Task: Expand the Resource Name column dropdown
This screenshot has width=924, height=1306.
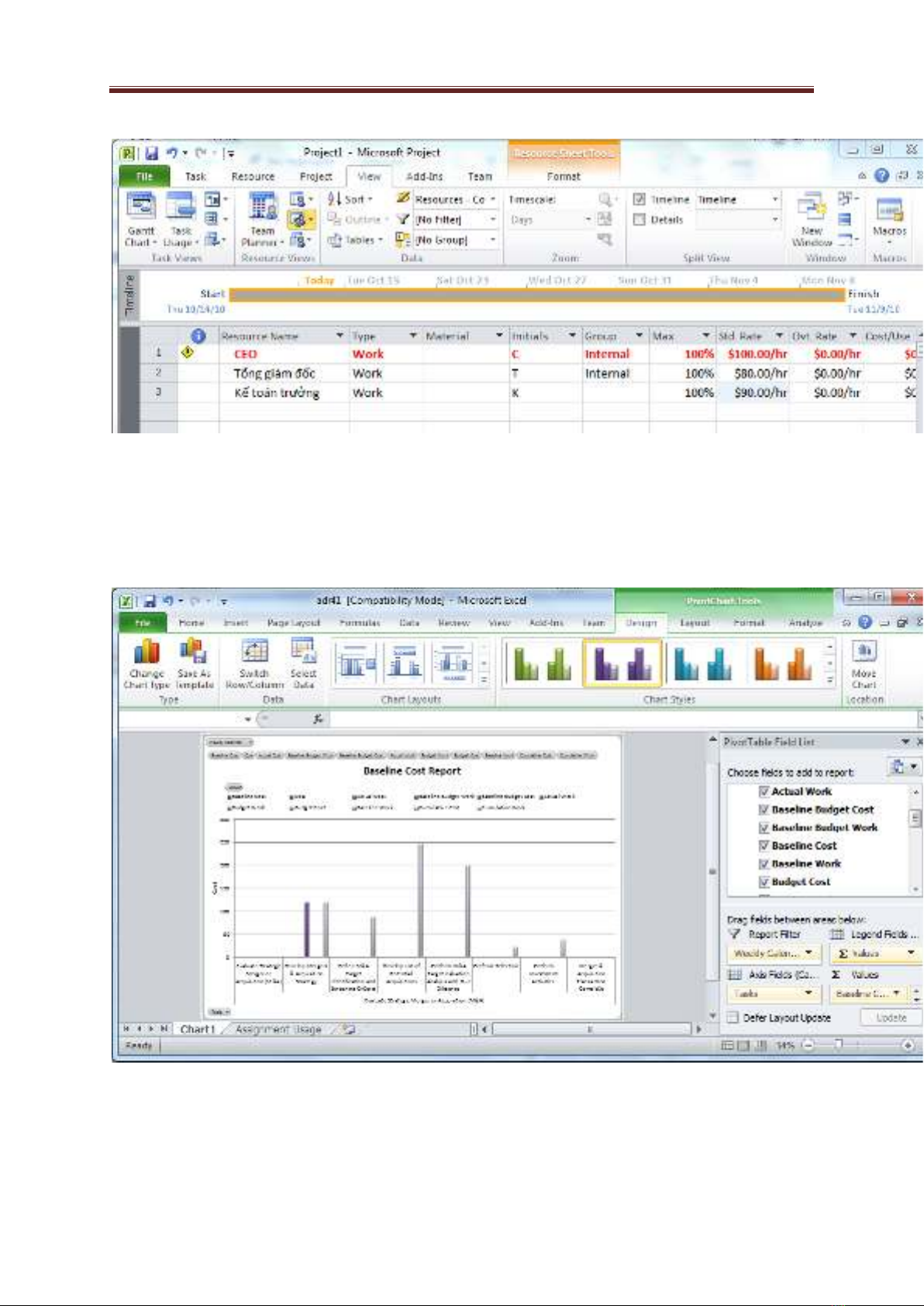Action: (340, 336)
